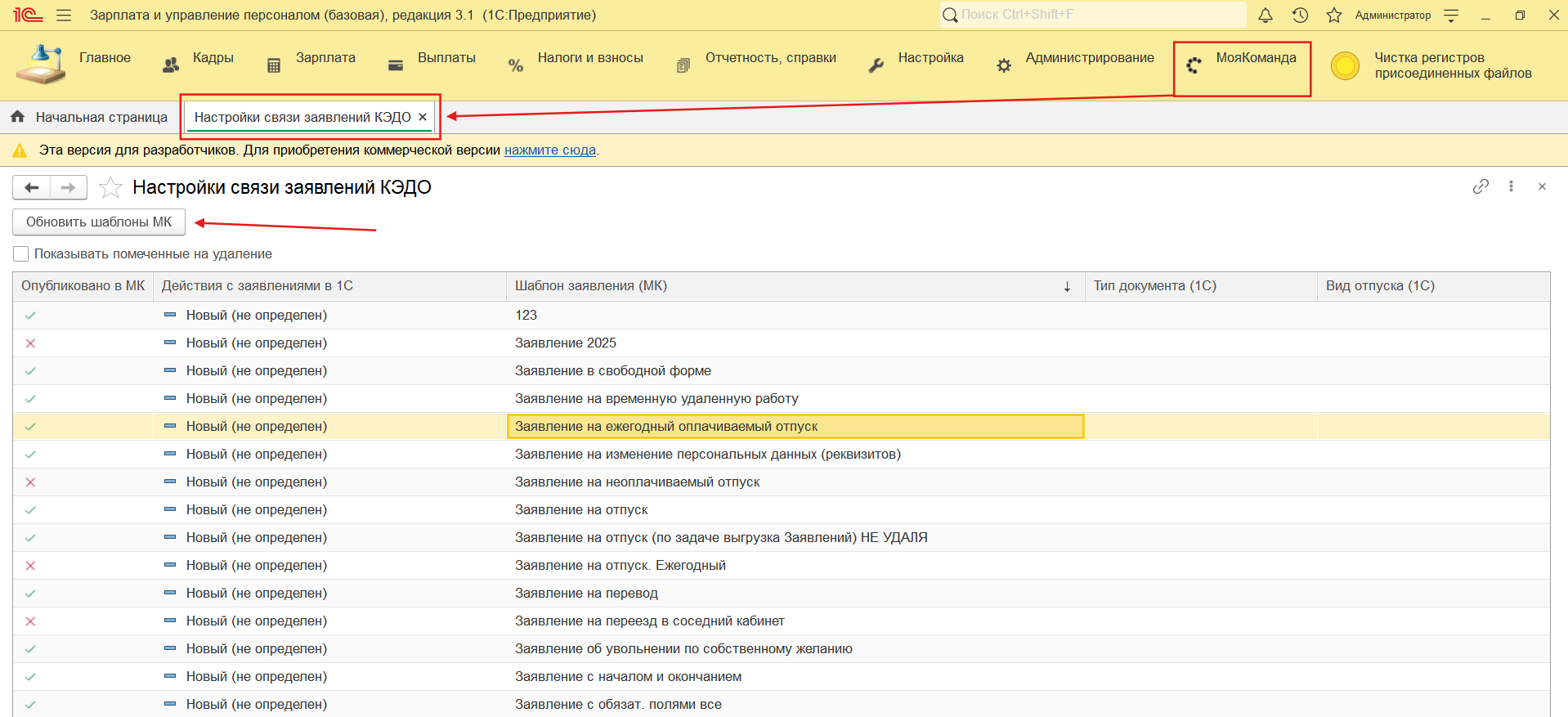Open the hamburger main menu
This screenshot has height=717, width=1568.
(x=64, y=15)
